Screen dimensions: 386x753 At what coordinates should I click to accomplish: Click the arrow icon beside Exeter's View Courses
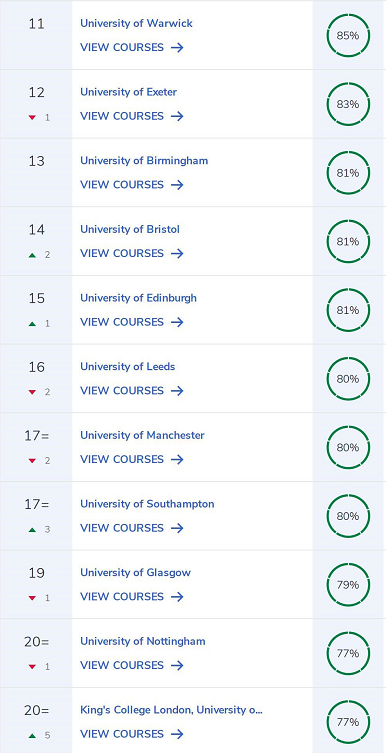coord(177,116)
